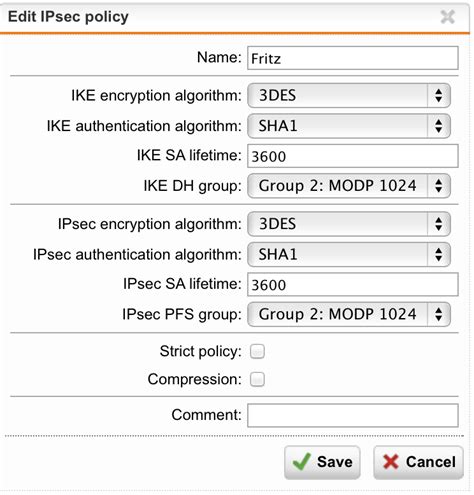Open IKE encryption algorithm 3DES dropdown
This screenshot has width=474, height=495.
coord(349,96)
